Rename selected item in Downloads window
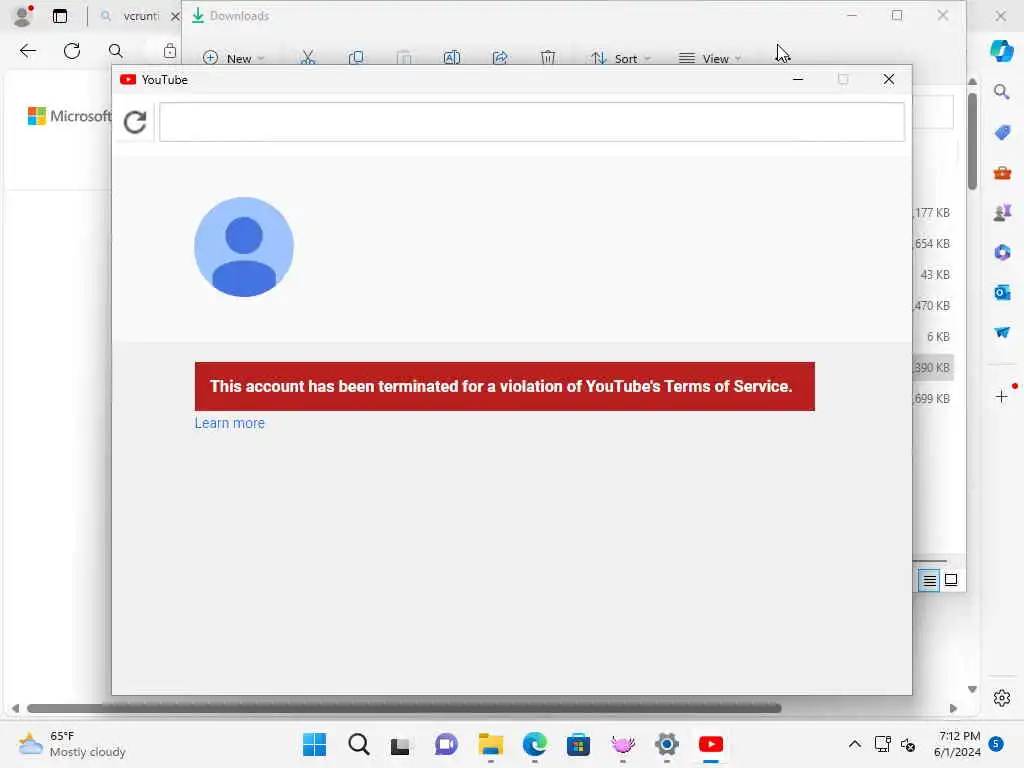The height and width of the screenshot is (768, 1024). (452, 58)
